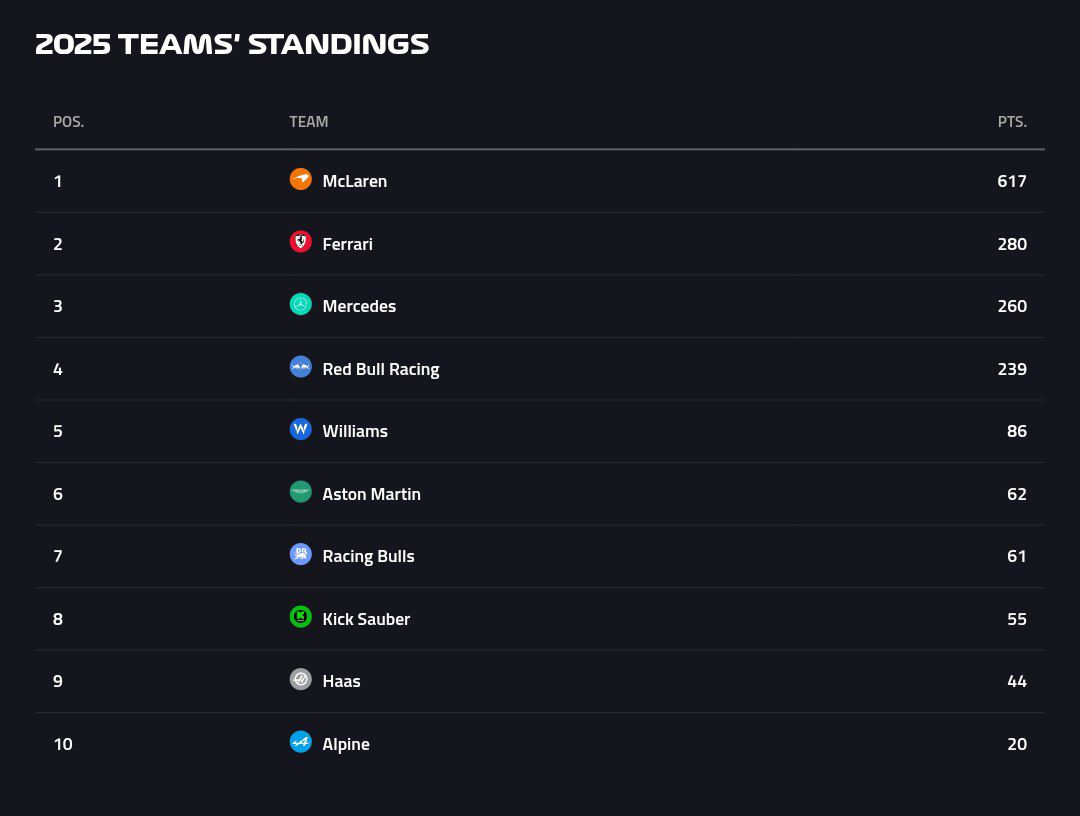
Task: Click the Williams team logo icon
Action: click(300, 430)
